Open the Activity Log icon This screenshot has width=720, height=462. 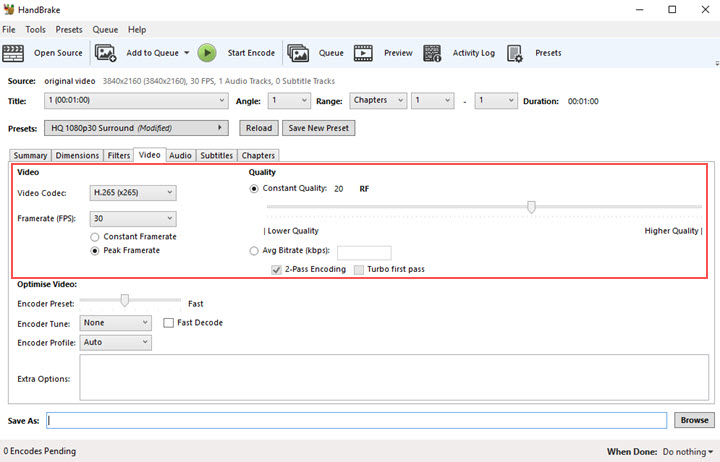[433, 53]
